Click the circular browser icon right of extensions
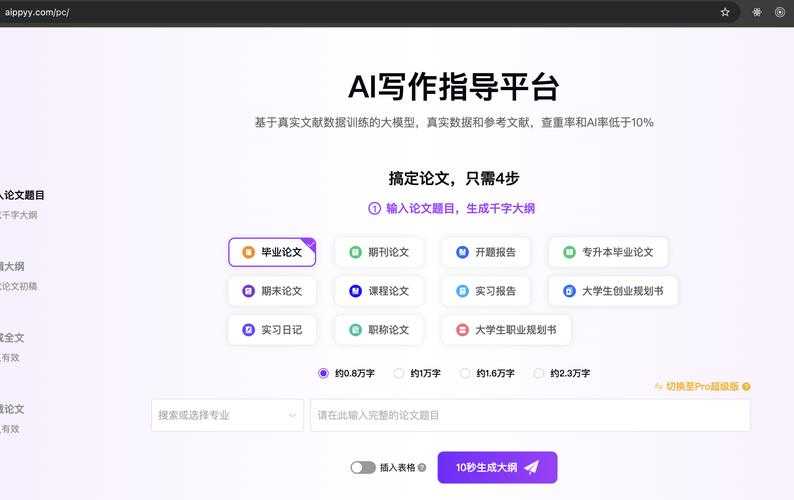Screen dimensions: 794x500 (780, 12)
